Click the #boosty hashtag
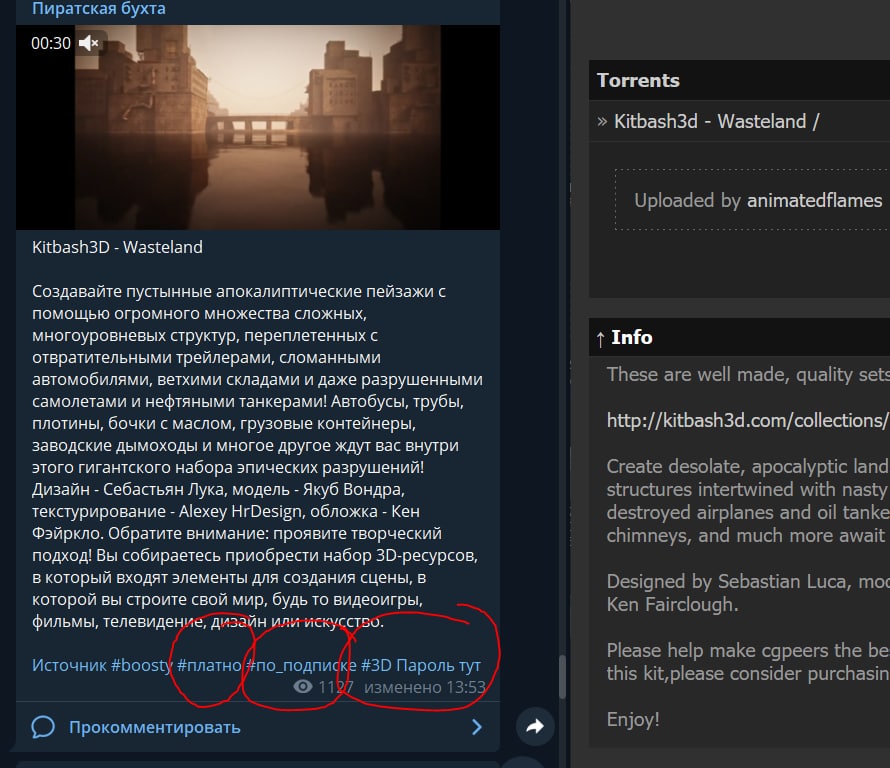Screen dimensions: 890x768 pyautogui.click(x=141, y=665)
